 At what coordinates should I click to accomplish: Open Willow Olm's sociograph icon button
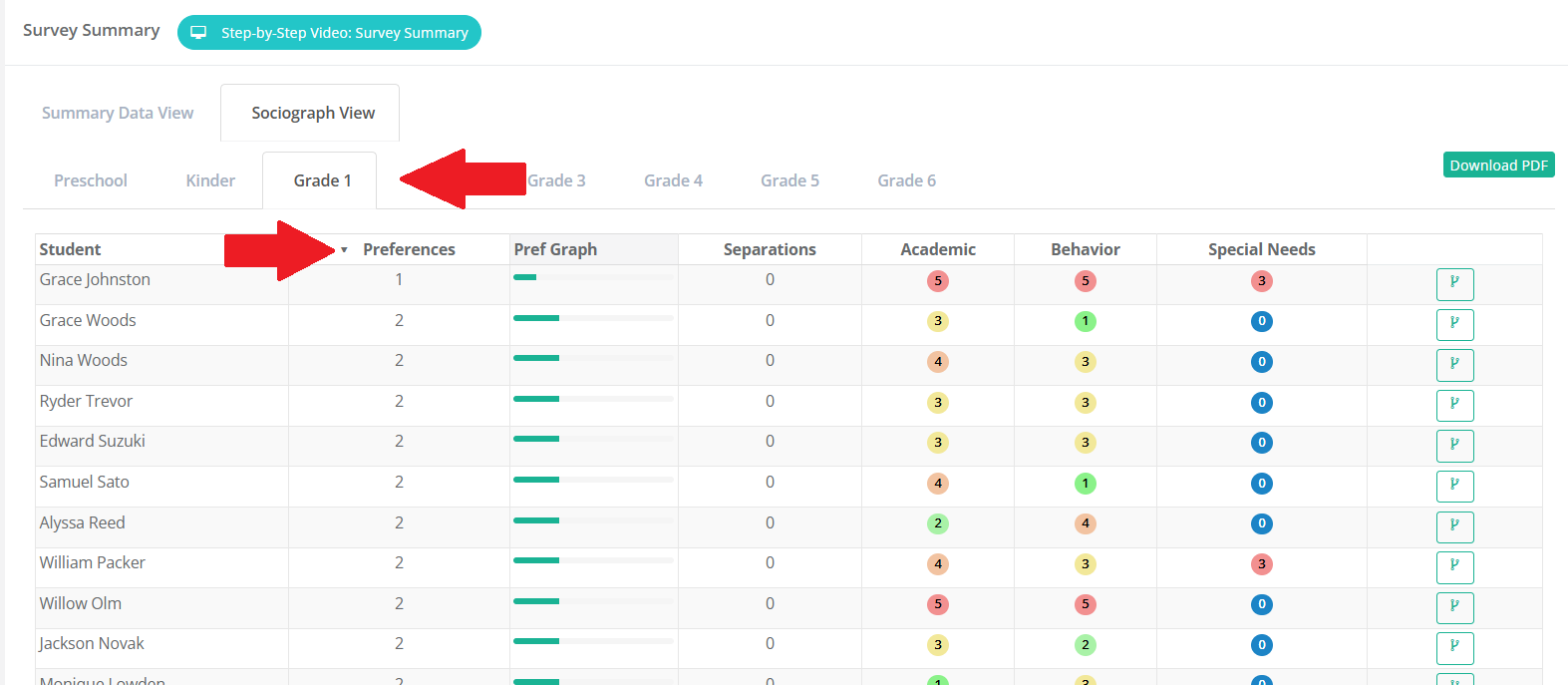coord(1454,607)
